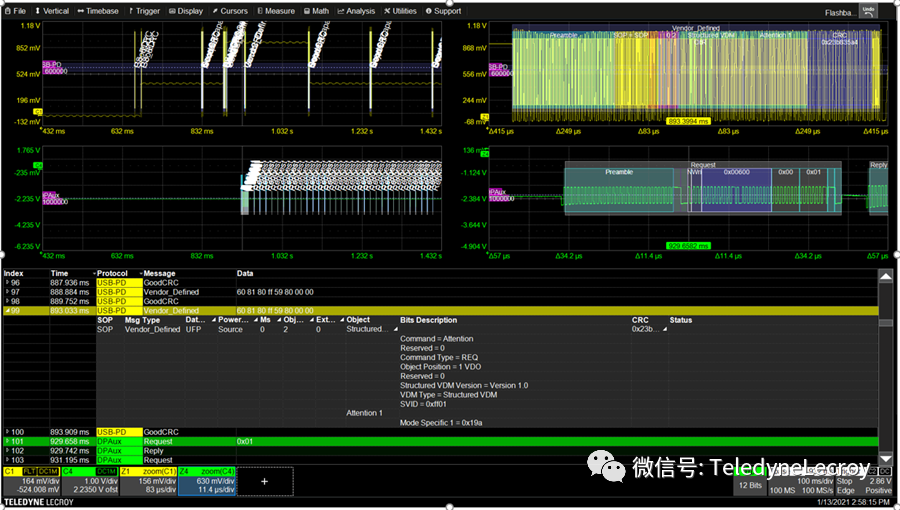Select the C1 channel descriptor box

(x=30, y=480)
